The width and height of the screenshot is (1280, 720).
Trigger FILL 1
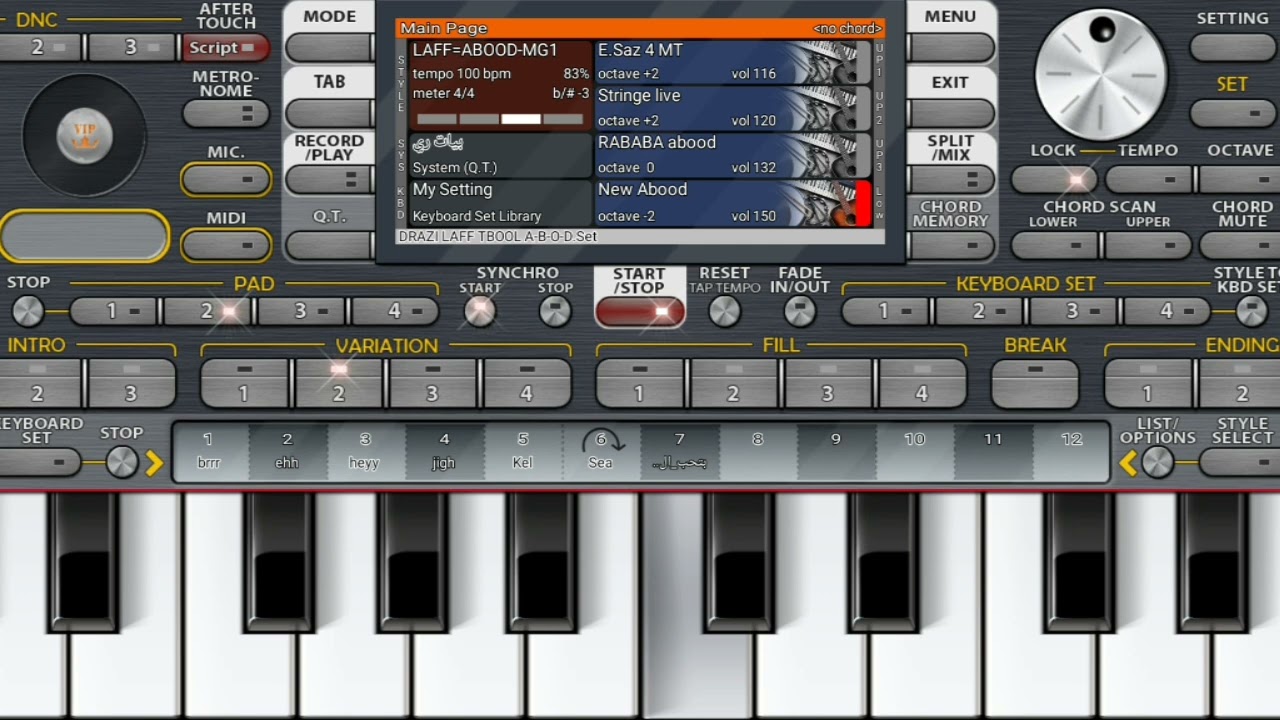click(639, 383)
